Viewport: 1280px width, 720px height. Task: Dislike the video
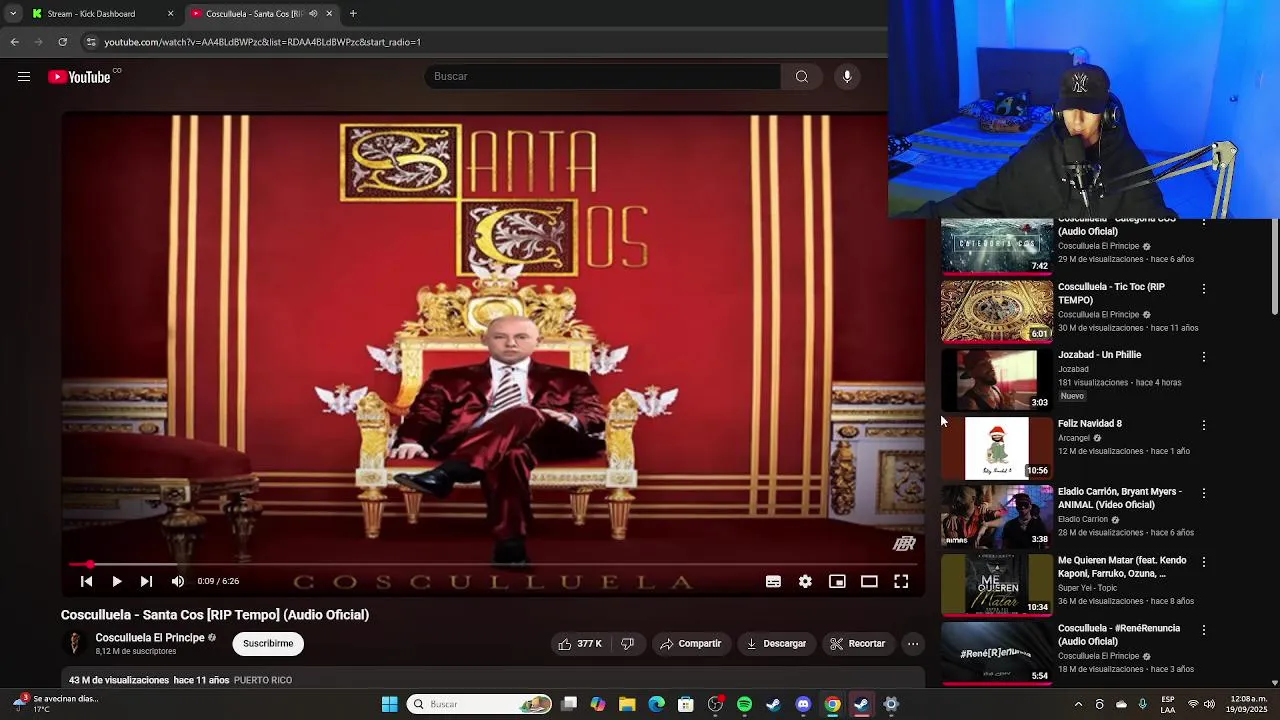pyautogui.click(x=627, y=644)
